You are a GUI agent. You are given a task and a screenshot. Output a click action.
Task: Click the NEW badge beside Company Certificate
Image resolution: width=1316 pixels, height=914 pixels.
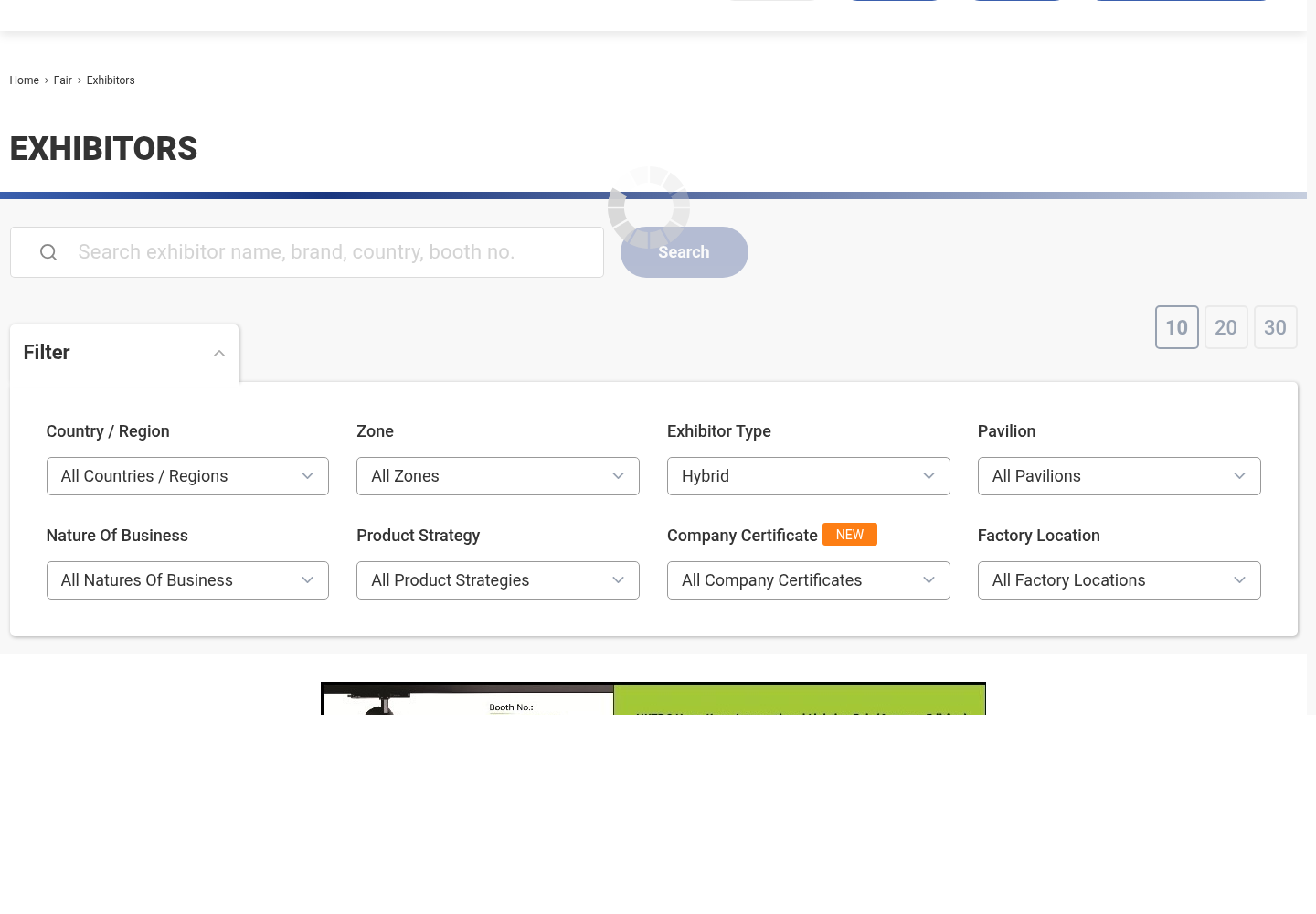(850, 535)
